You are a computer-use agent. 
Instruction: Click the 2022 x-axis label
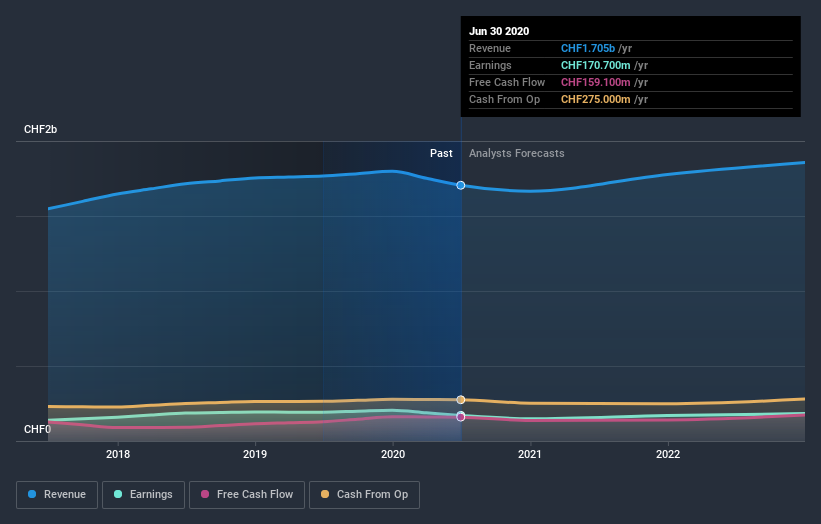668,454
